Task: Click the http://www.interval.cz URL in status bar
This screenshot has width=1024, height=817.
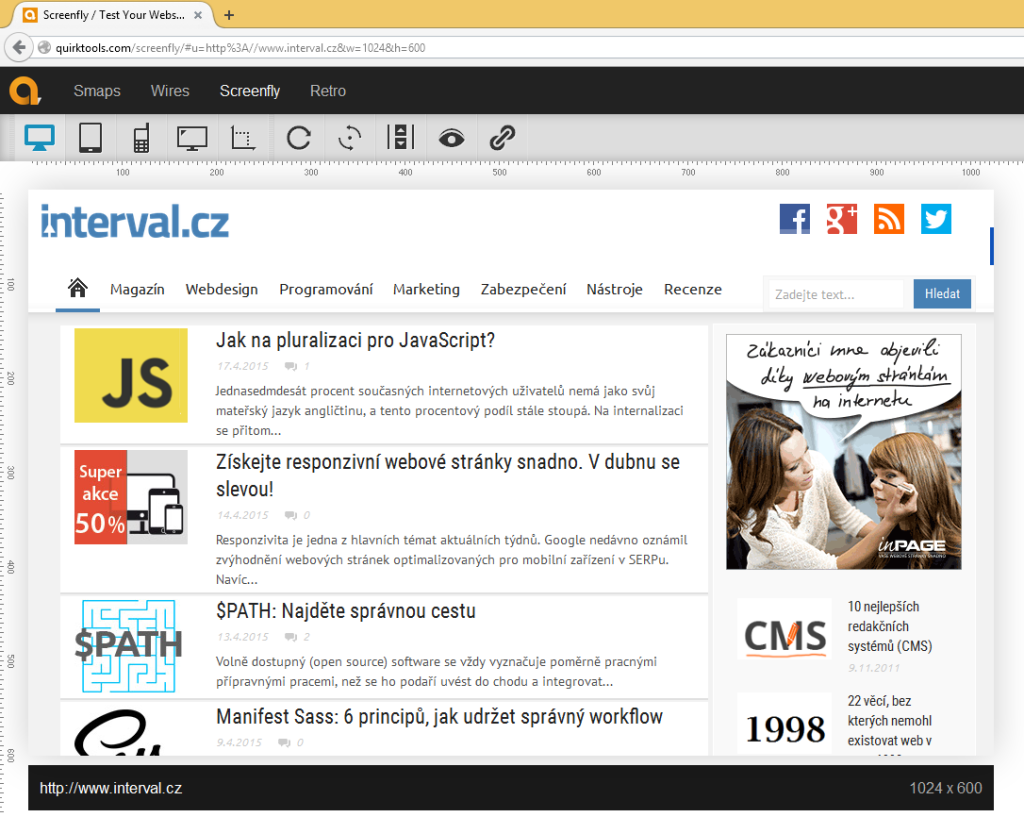Action: [111, 788]
